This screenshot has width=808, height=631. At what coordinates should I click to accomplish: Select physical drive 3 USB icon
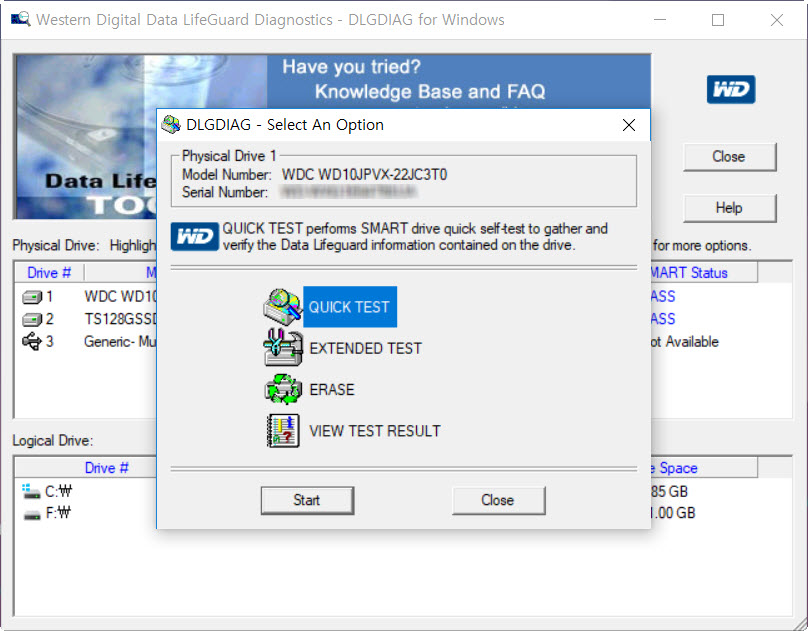coord(32,342)
